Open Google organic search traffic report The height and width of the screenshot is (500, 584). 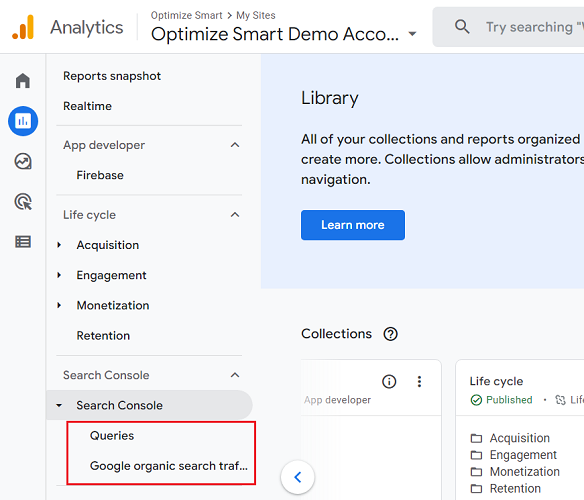pos(169,466)
